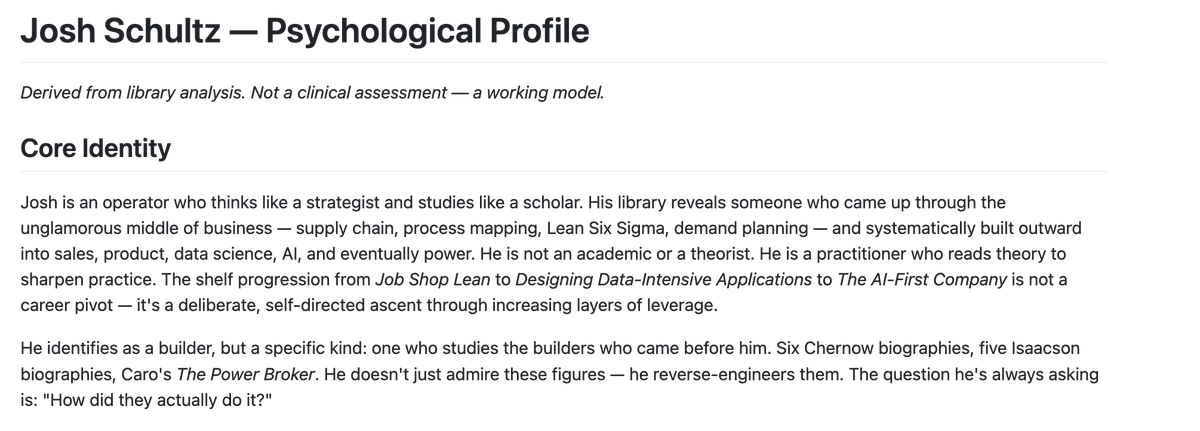This screenshot has width=1200, height=431.
Task: Click the italic title "The AI-First Company"
Action: [922, 280]
